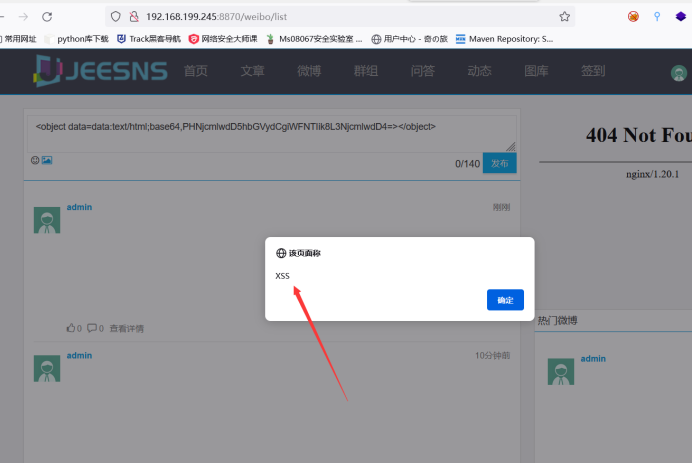The image size is (692, 464).
Task: Grab the textarea resize handle
Action: click(x=511, y=147)
